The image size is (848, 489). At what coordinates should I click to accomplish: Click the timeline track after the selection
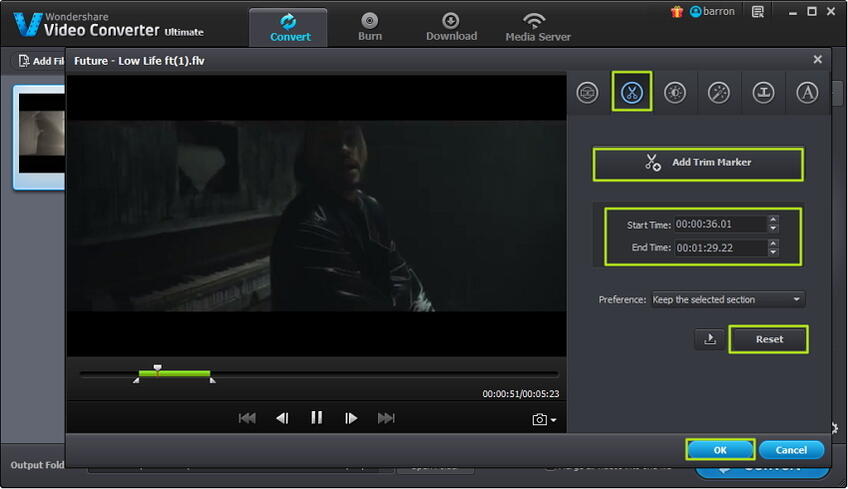tap(384, 373)
